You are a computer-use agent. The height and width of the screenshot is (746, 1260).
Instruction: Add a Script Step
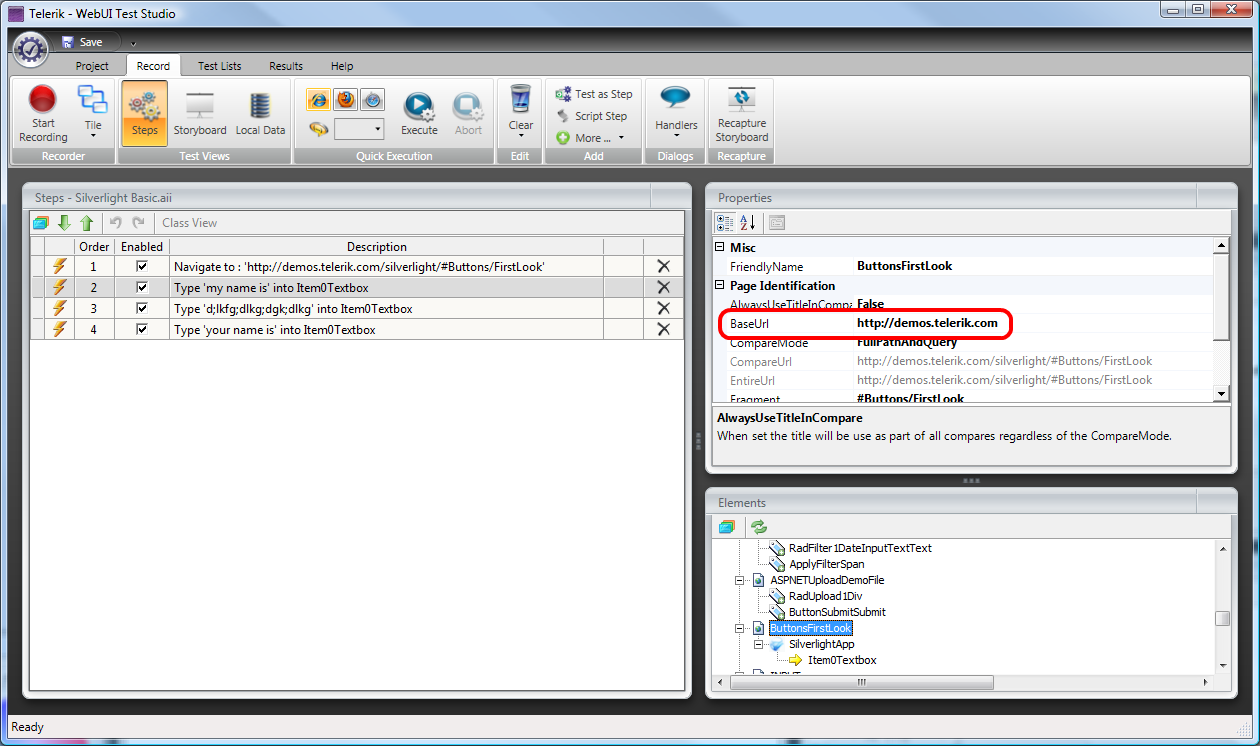click(591, 116)
